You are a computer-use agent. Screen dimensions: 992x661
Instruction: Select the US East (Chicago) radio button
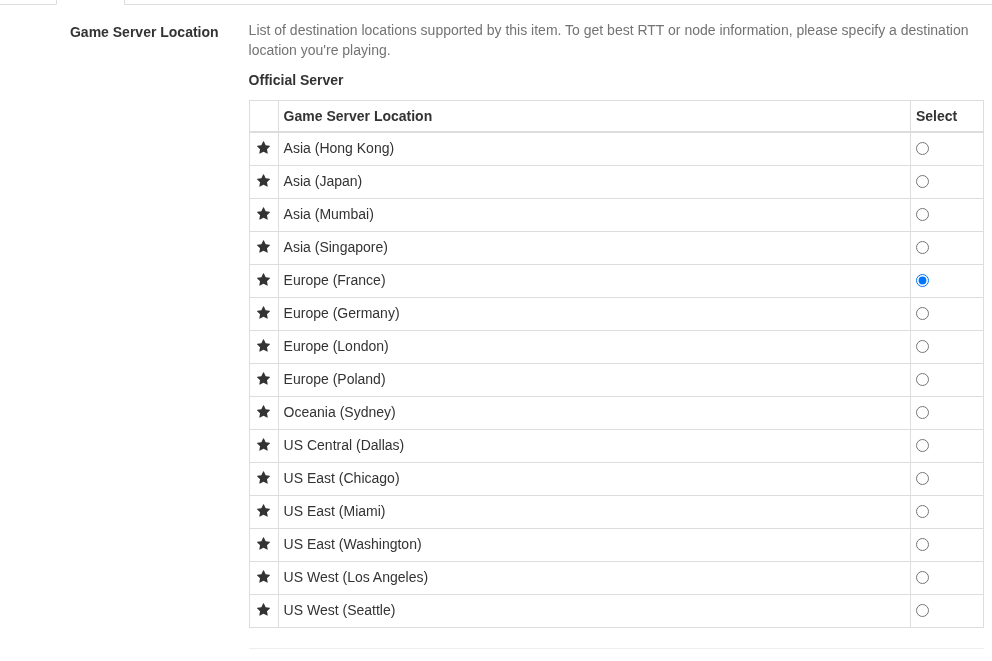(x=922, y=479)
